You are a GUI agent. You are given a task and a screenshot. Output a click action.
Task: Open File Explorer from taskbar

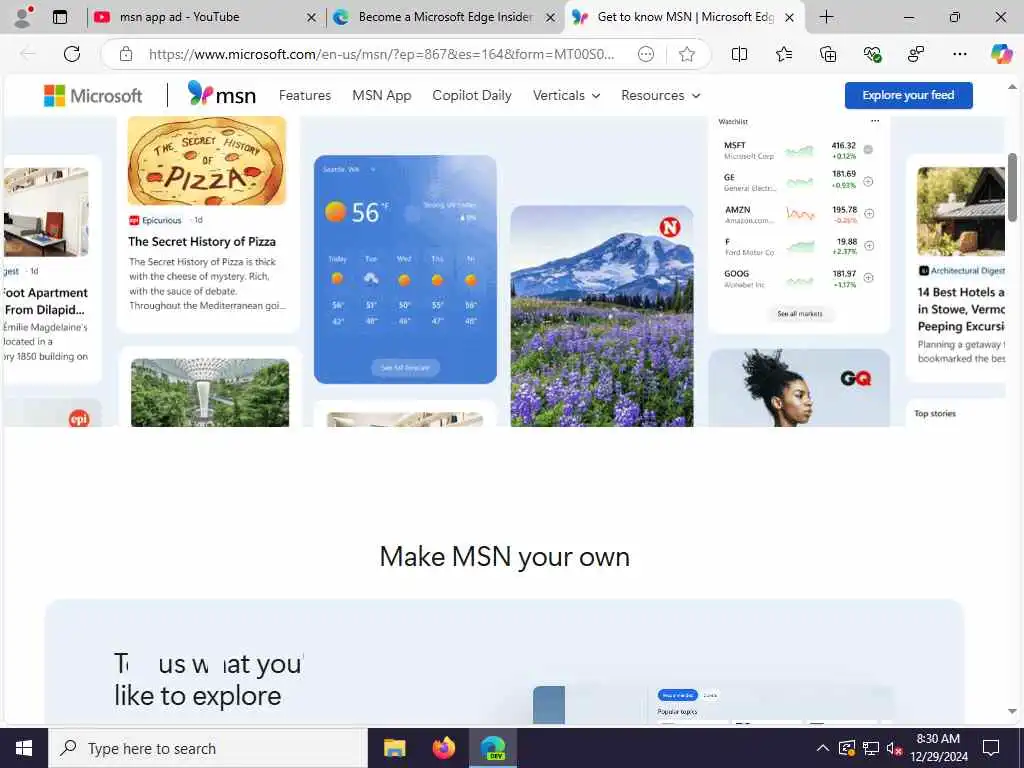click(x=394, y=748)
